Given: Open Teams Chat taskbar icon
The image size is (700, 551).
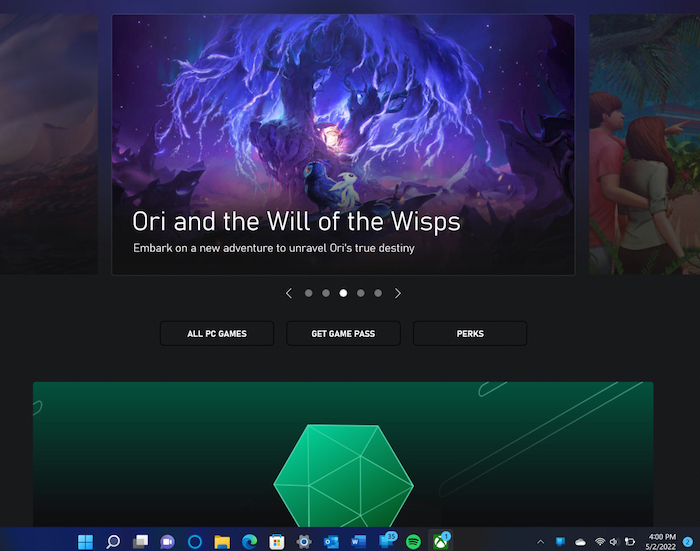Looking at the screenshot, I should pyautogui.click(x=167, y=542).
